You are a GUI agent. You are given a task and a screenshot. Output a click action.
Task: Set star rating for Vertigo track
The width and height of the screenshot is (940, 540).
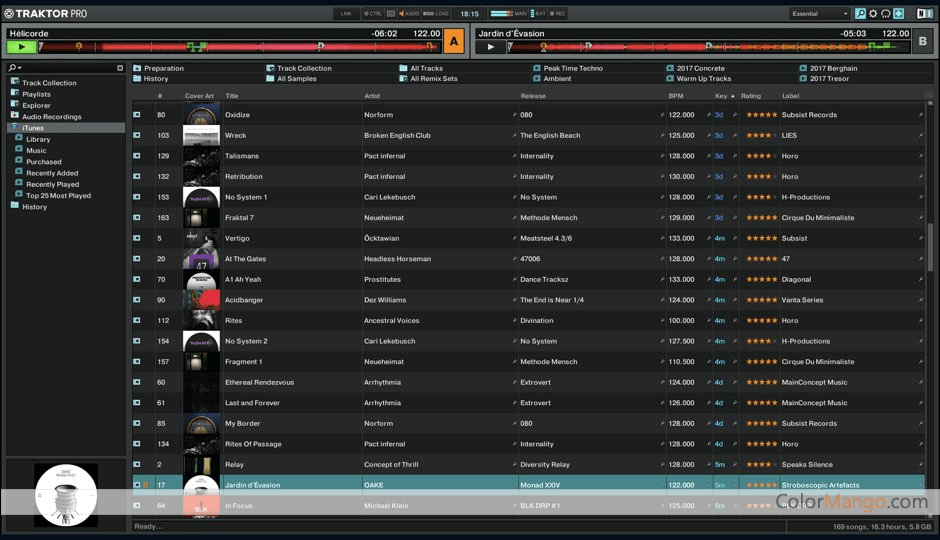(761, 239)
